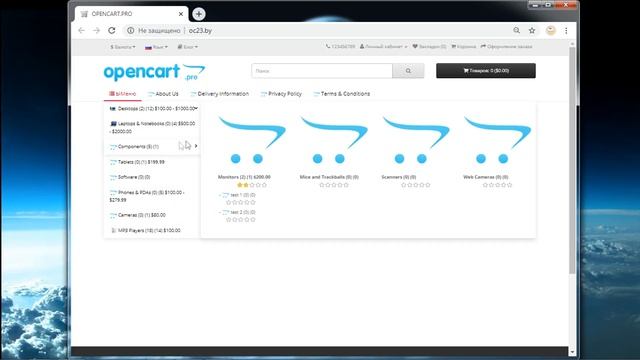Open the black cart button showing $0.00
This screenshot has width=640, height=360.
click(x=486, y=71)
